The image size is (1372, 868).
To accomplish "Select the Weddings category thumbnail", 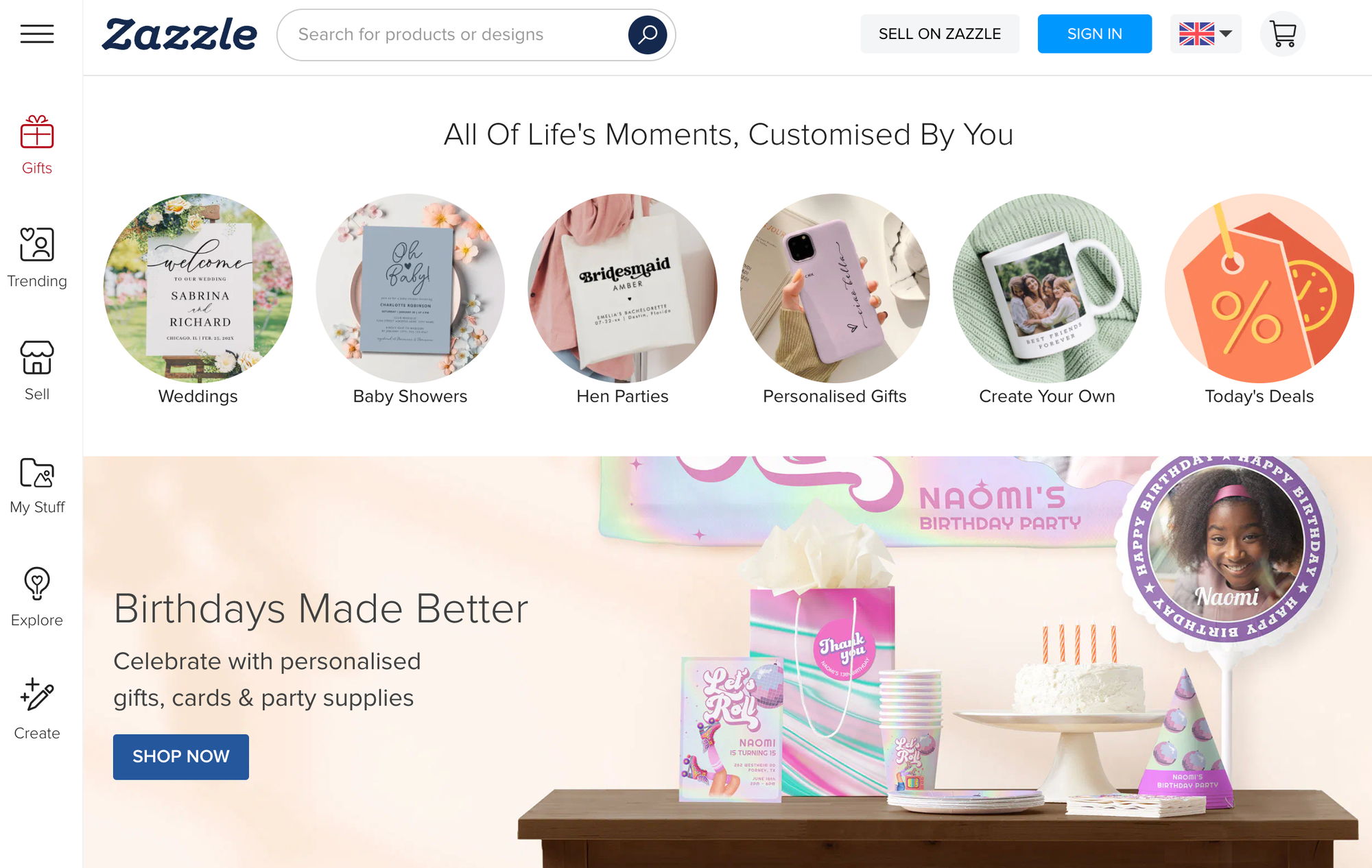I will [198, 288].
